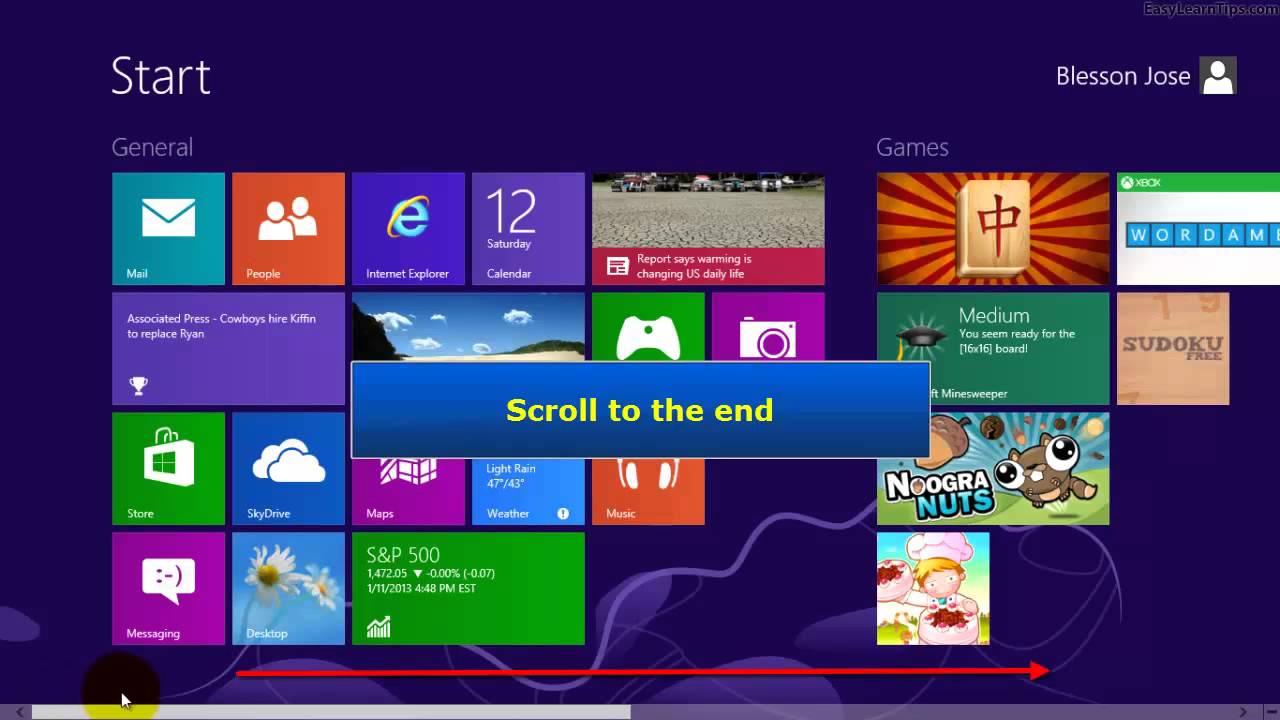This screenshot has height=720, width=1280.
Task: Open the Mail tile
Action: click(x=168, y=229)
